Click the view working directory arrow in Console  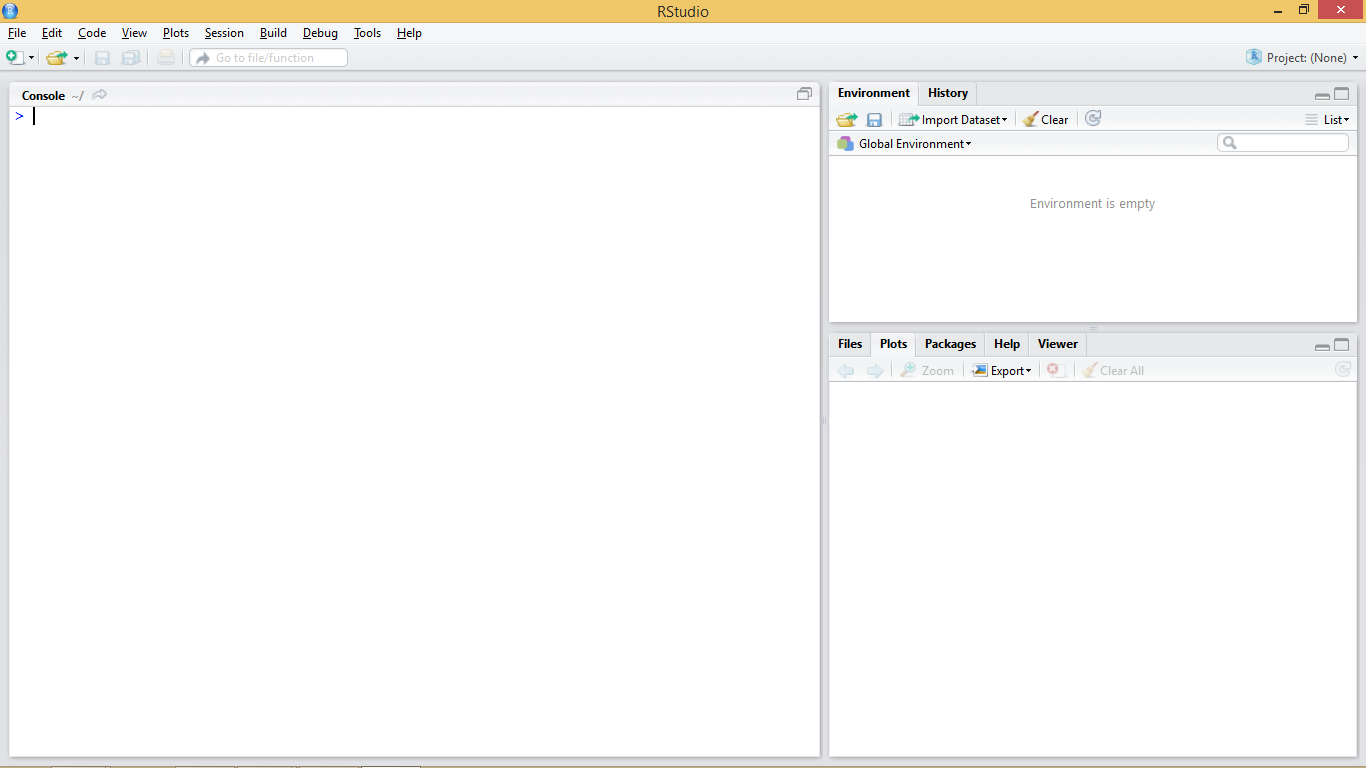(99, 95)
